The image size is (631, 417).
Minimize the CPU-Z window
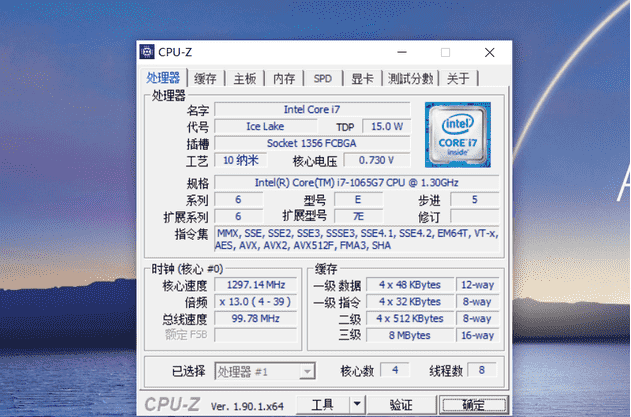pos(402,52)
